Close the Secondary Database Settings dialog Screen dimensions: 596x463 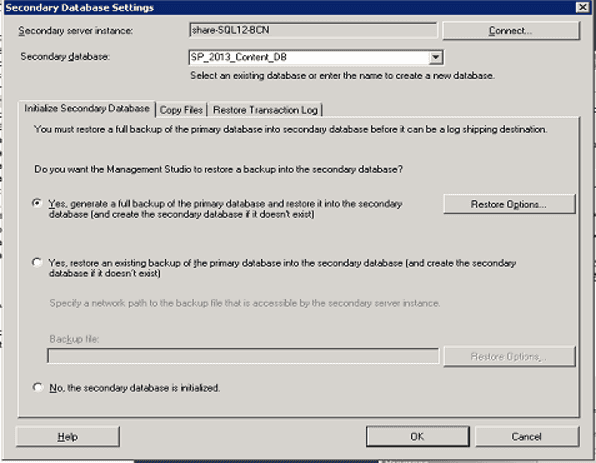tap(582, 7)
